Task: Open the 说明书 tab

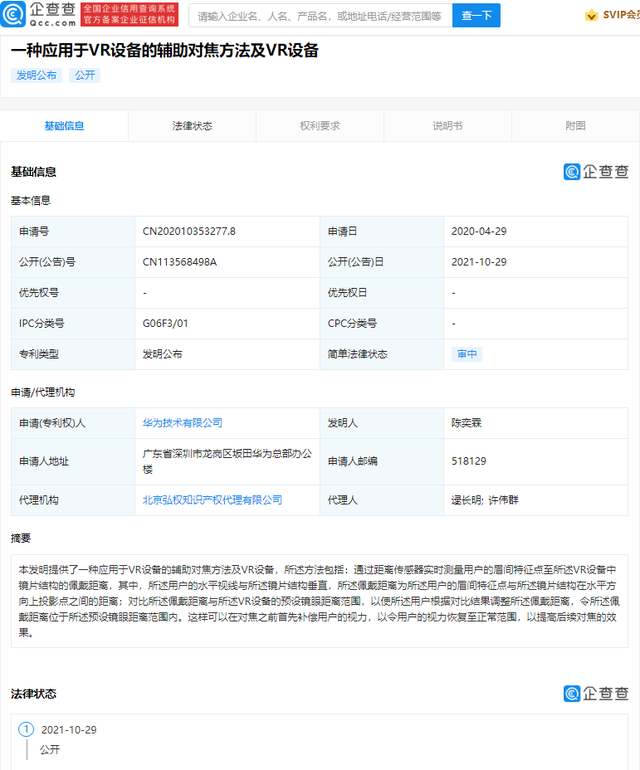Action: point(447,126)
